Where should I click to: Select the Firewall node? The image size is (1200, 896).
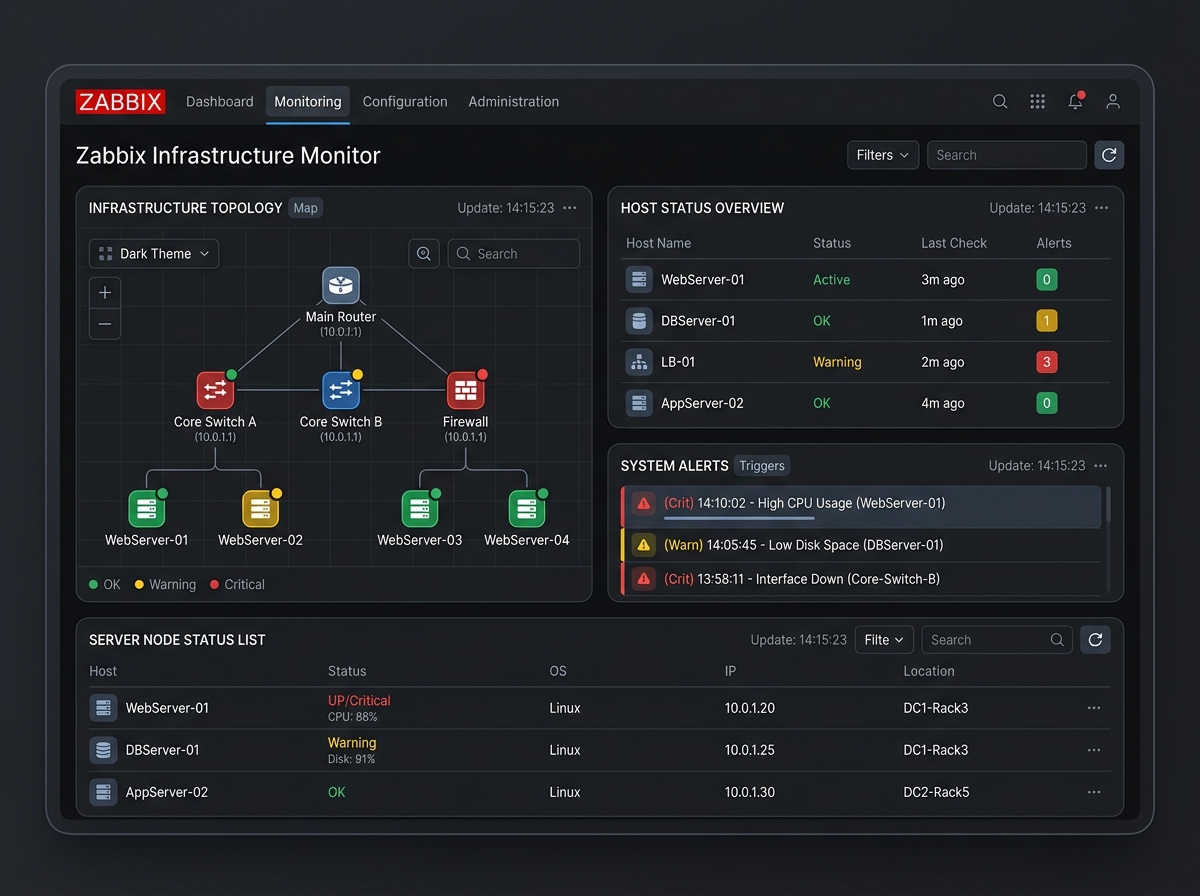pyautogui.click(x=466, y=390)
